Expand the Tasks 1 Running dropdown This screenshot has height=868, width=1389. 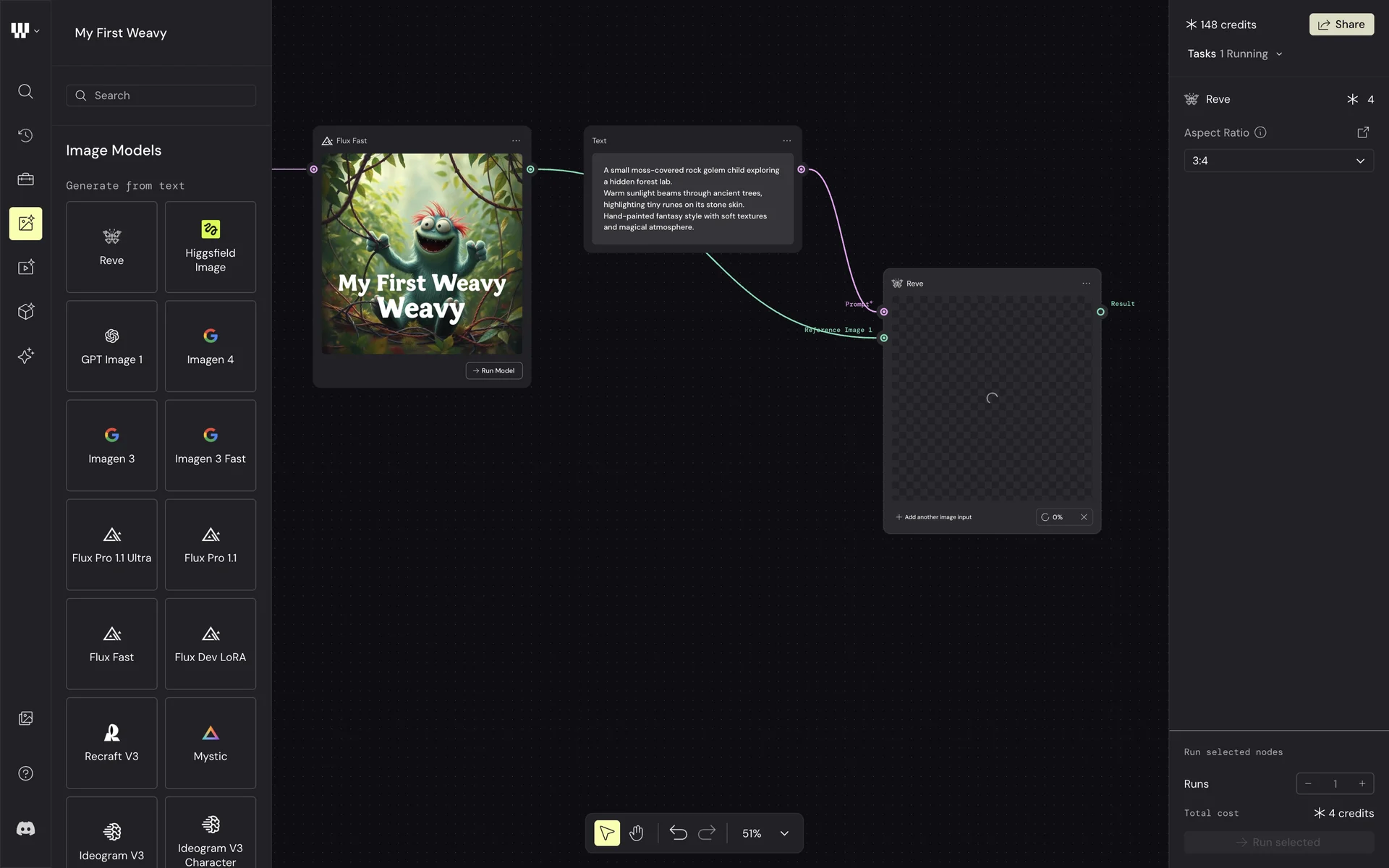(1234, 54)
